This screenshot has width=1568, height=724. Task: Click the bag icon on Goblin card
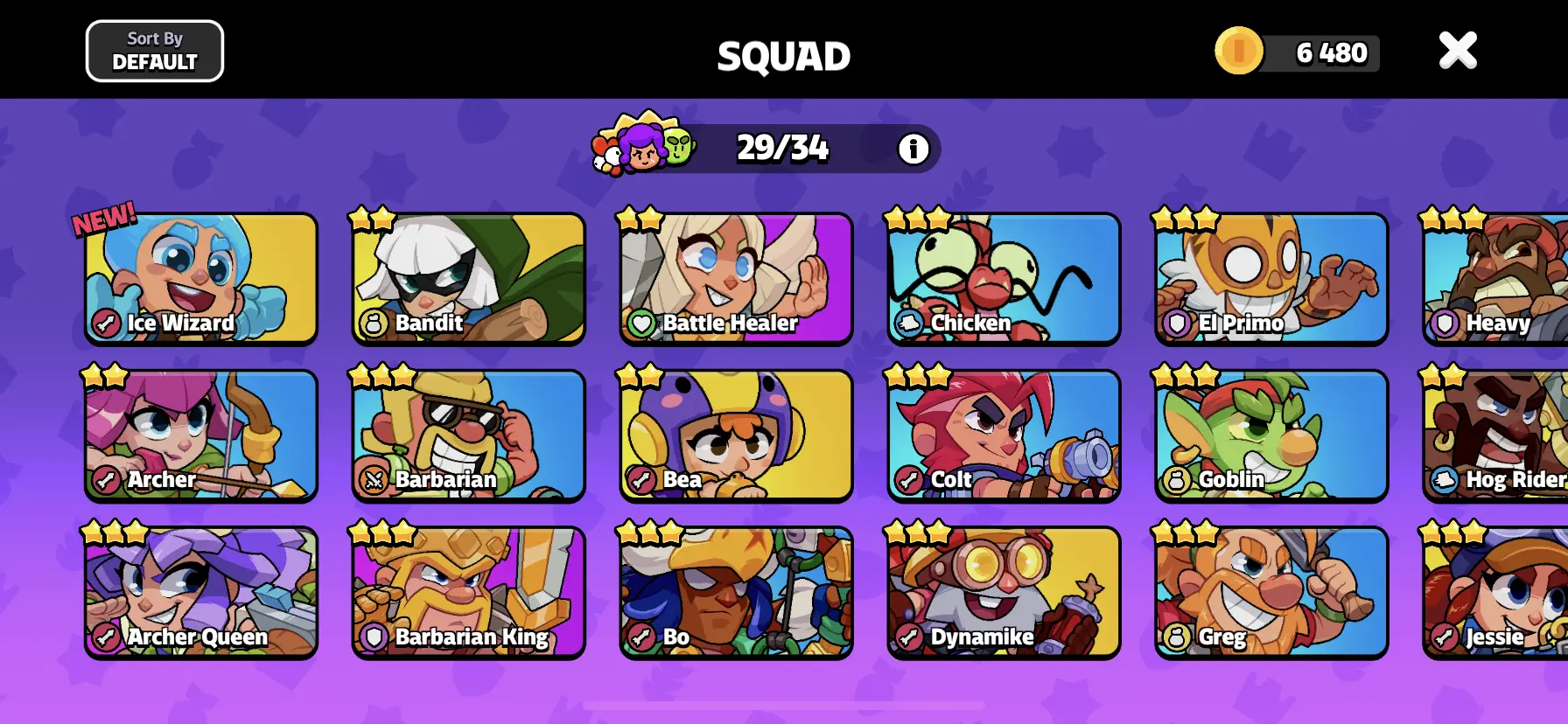1177,480
